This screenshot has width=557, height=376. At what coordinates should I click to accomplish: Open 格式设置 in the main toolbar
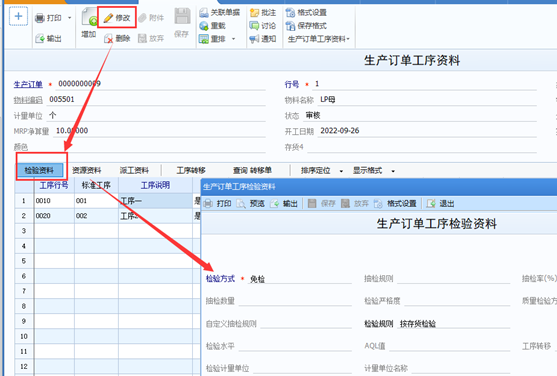(x=306, y=13)
